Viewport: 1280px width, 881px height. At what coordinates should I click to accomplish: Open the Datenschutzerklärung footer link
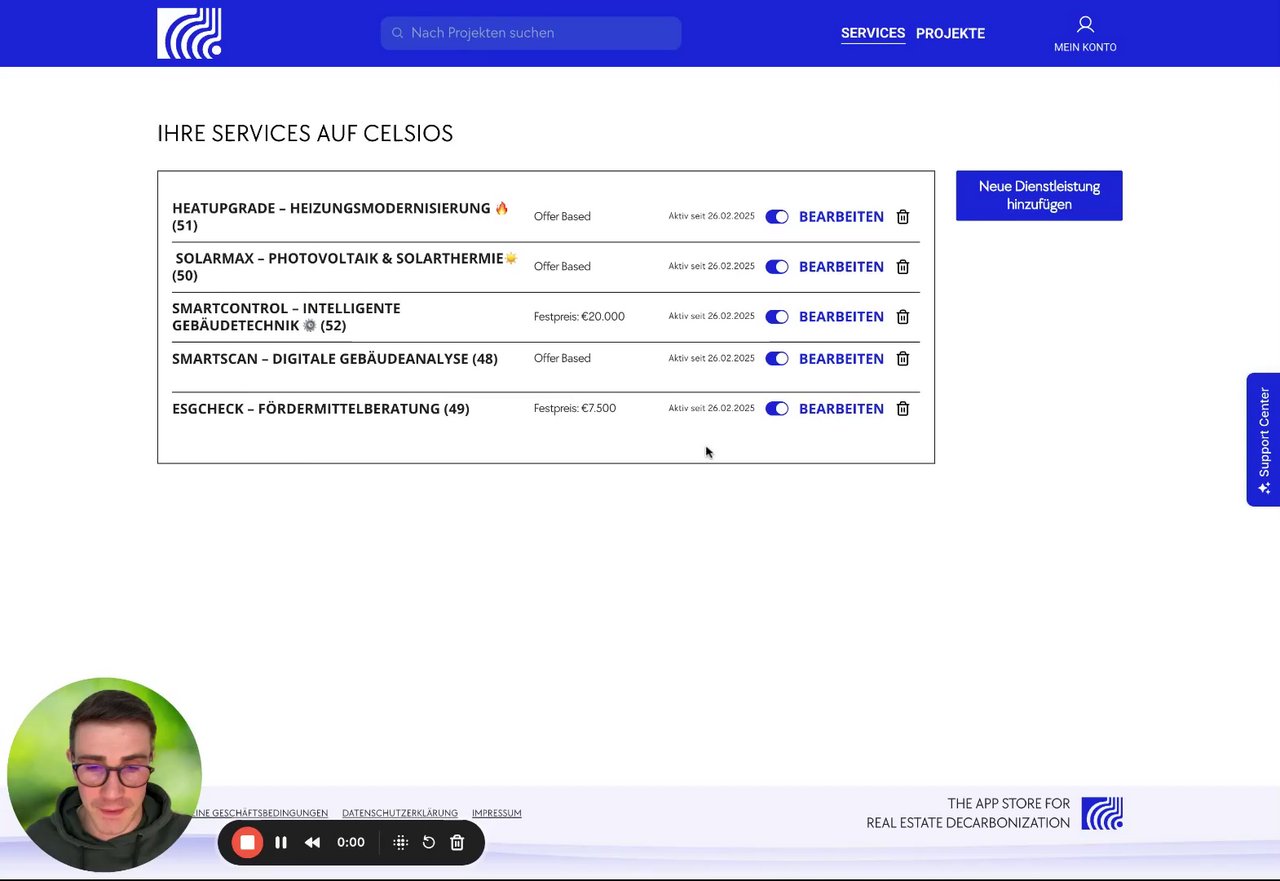(x=400, y=813)
